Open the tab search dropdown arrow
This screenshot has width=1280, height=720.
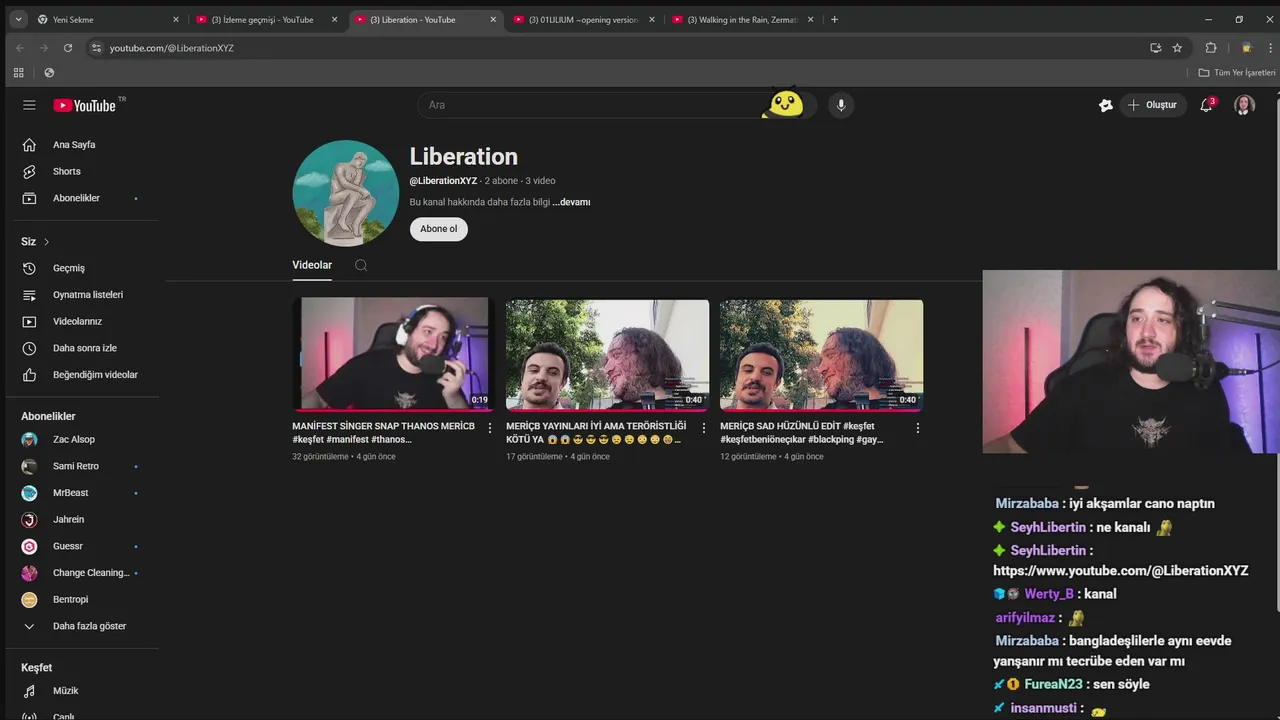[x=17, y=19]
